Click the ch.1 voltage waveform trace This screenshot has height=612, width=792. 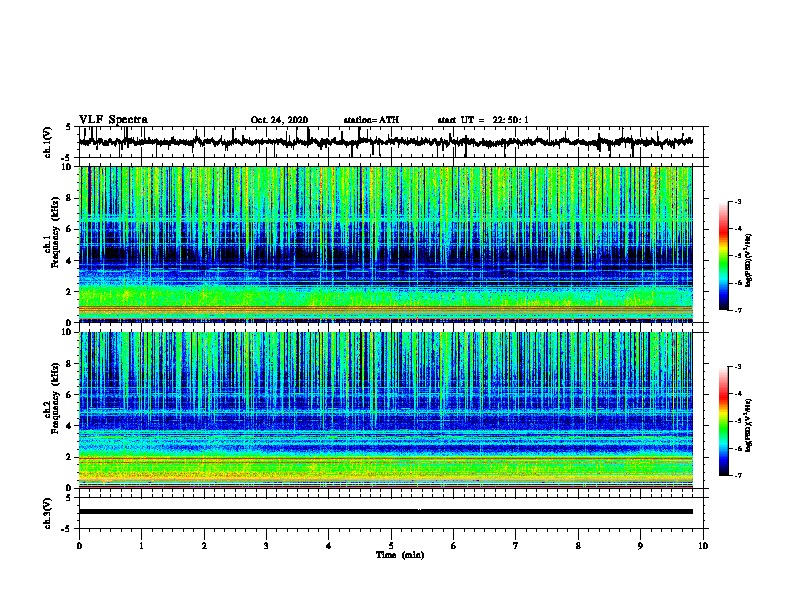(385, 142)
